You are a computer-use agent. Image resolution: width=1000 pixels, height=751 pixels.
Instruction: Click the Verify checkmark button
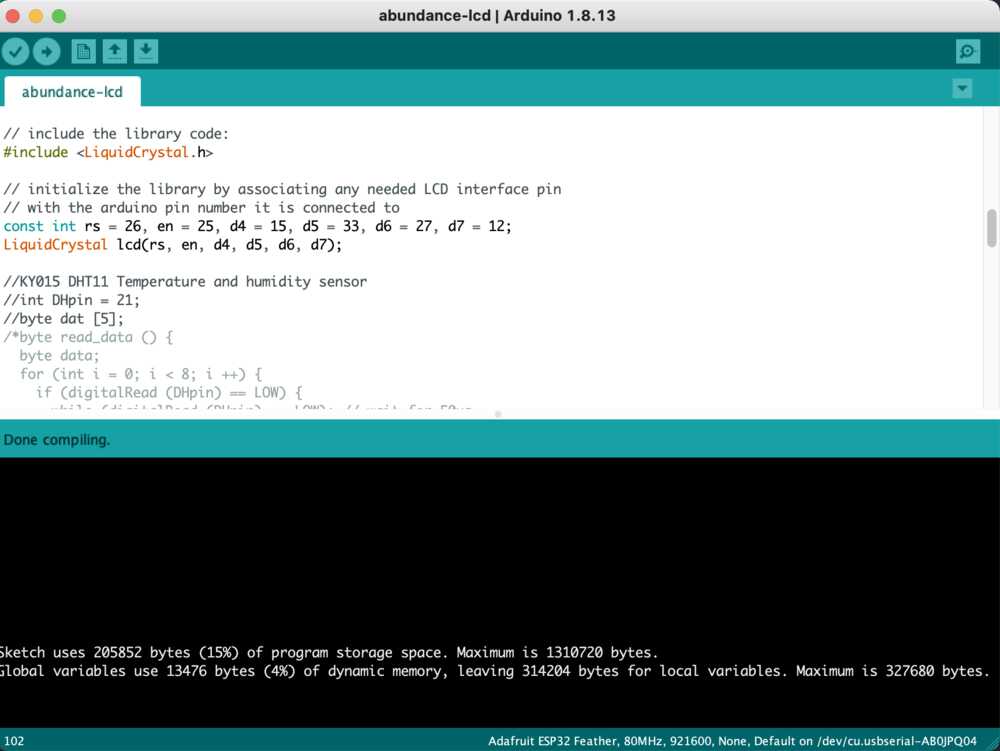click(x=16, y=52)
